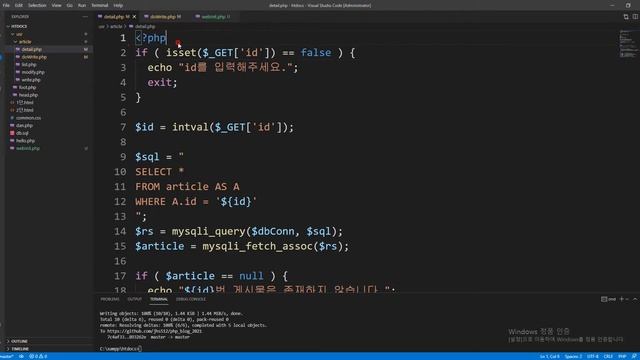Switch to the Output panel tab
Viewport: 640px width, 360px height.
tap(134, 299)
